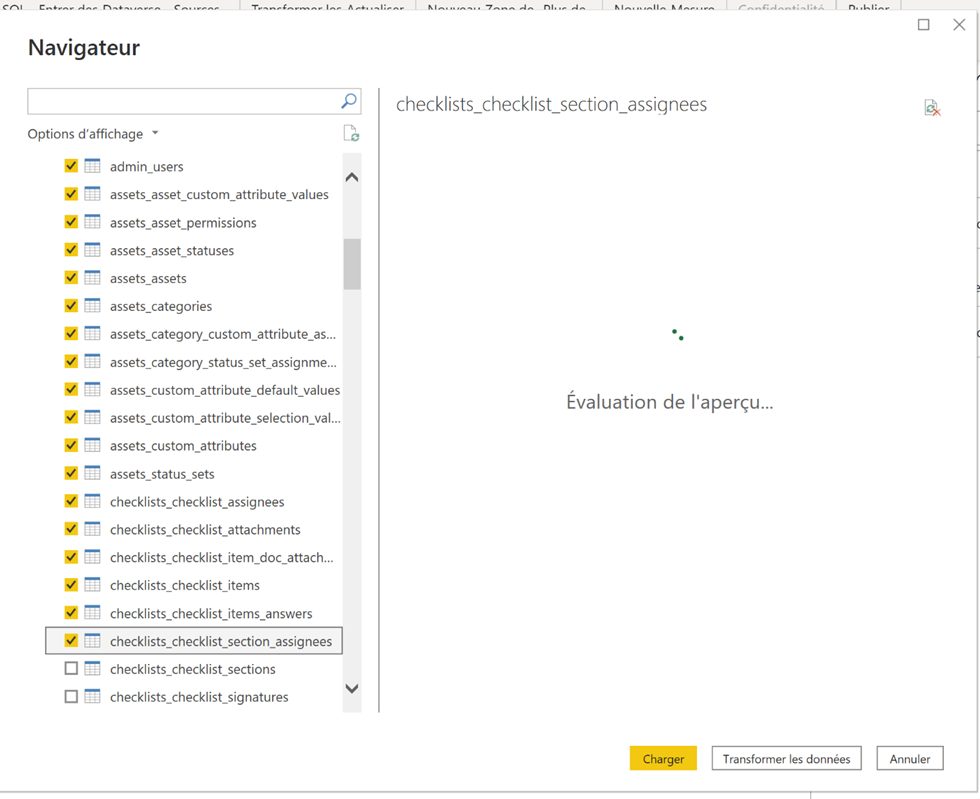This screenshot has width=980, height=799.
Task: Maximize the Navigateur dialog
Action: (924, 24)
